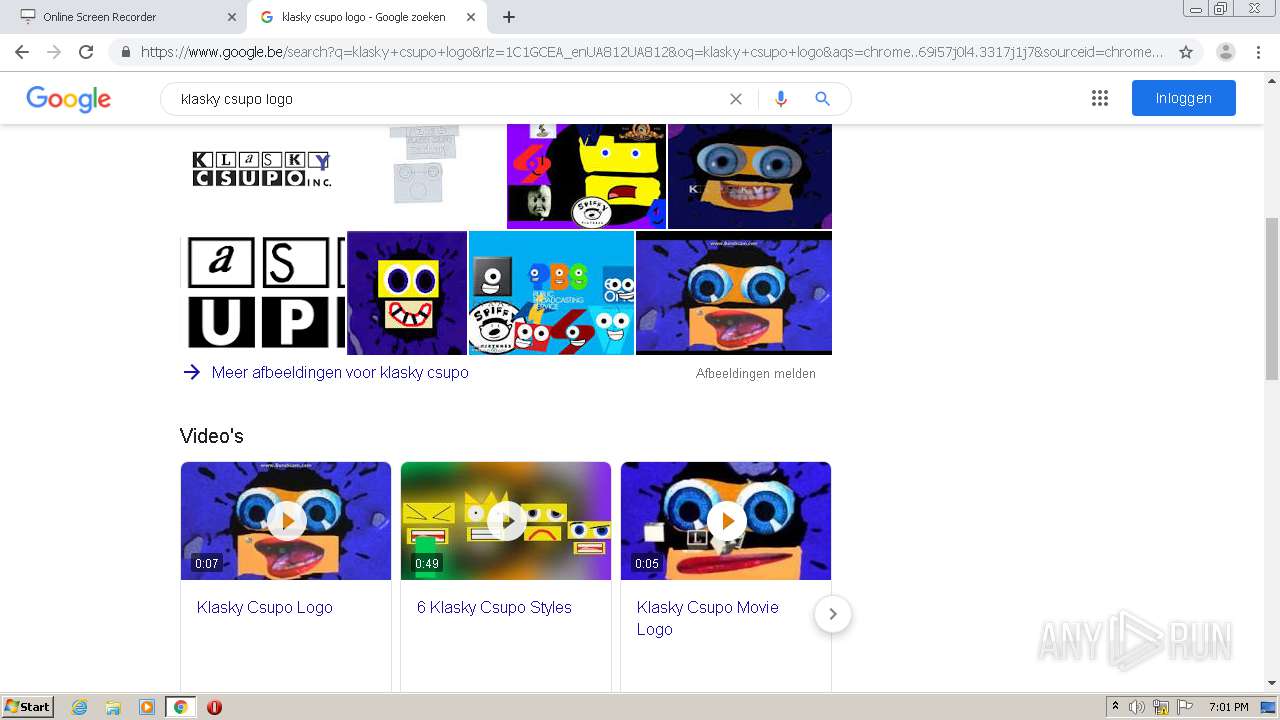Screen dimensions: 1280x720
Task: Open the yellow face on purple collage image
Action: point(586,176)
